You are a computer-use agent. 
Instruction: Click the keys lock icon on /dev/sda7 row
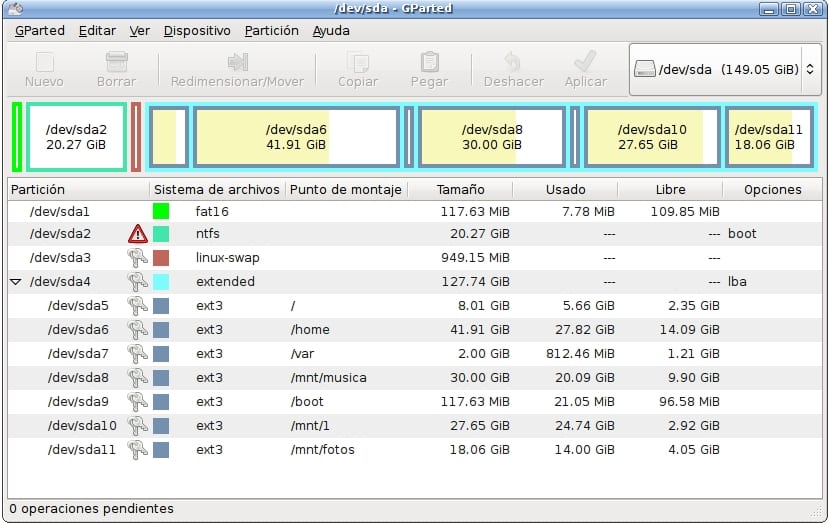137,354
